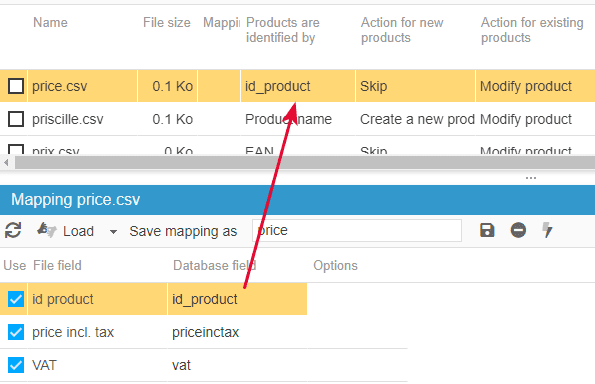
Task: Open the Load dropdown arrow
Action: [x=113, y=231]
